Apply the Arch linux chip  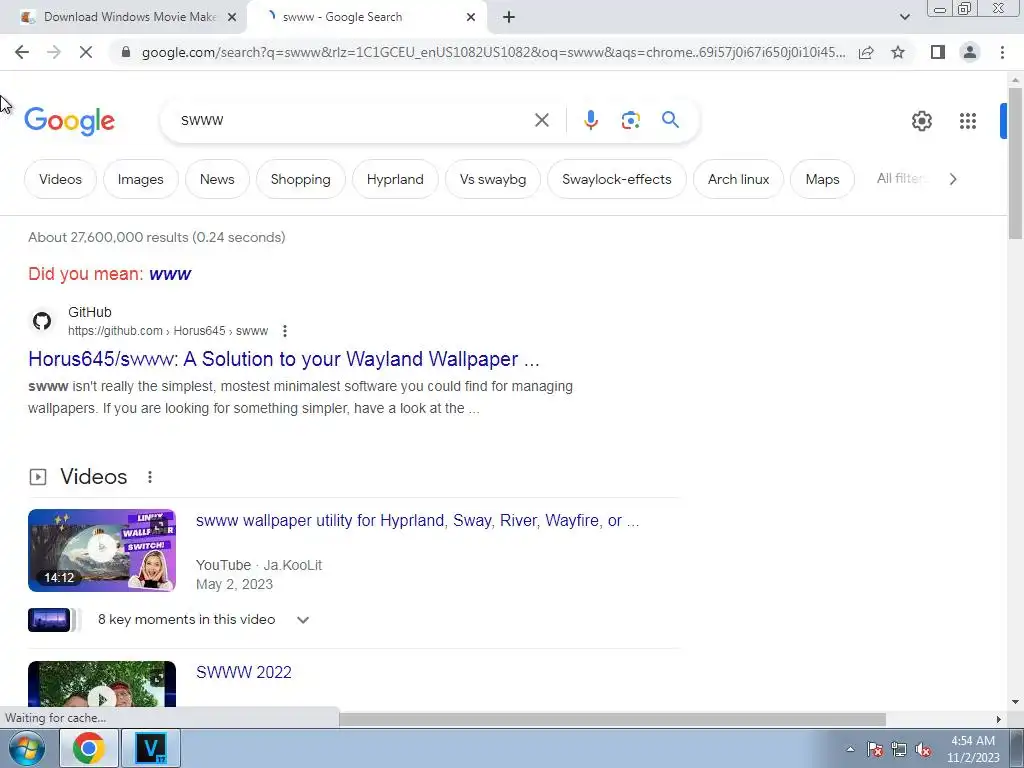(739, 179)
